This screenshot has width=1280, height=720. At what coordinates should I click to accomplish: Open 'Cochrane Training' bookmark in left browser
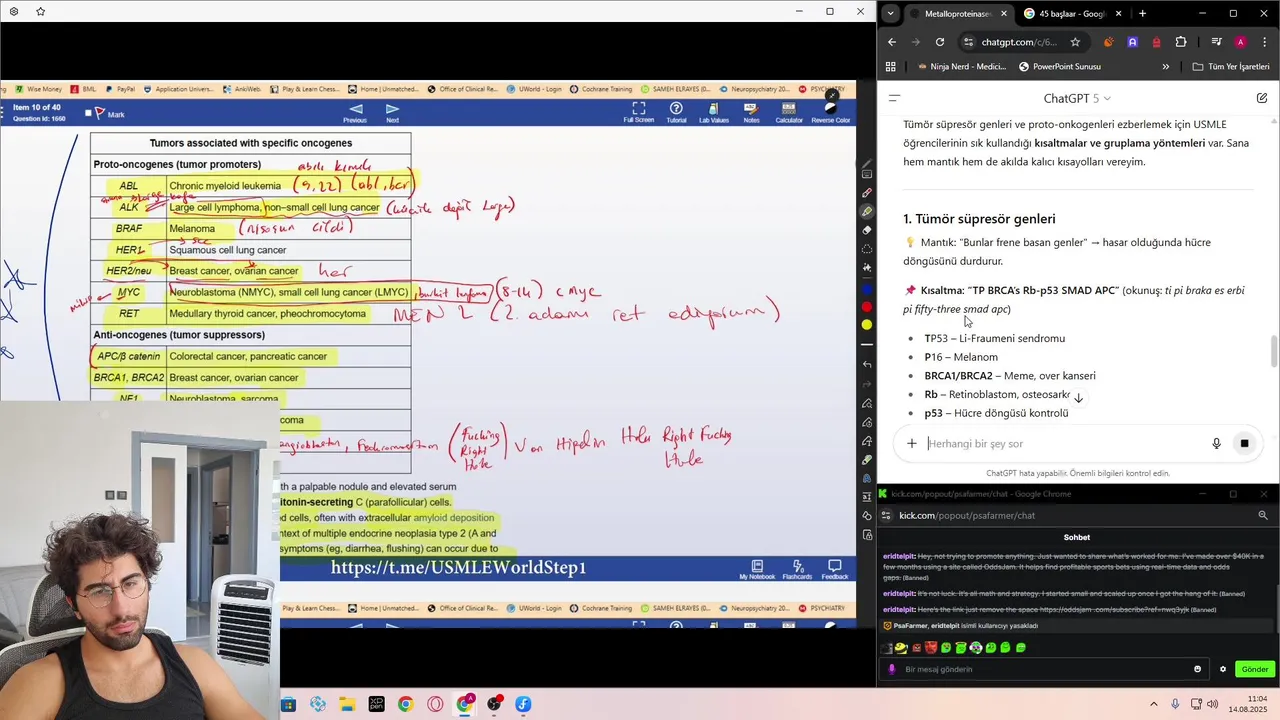coord(600,89)
